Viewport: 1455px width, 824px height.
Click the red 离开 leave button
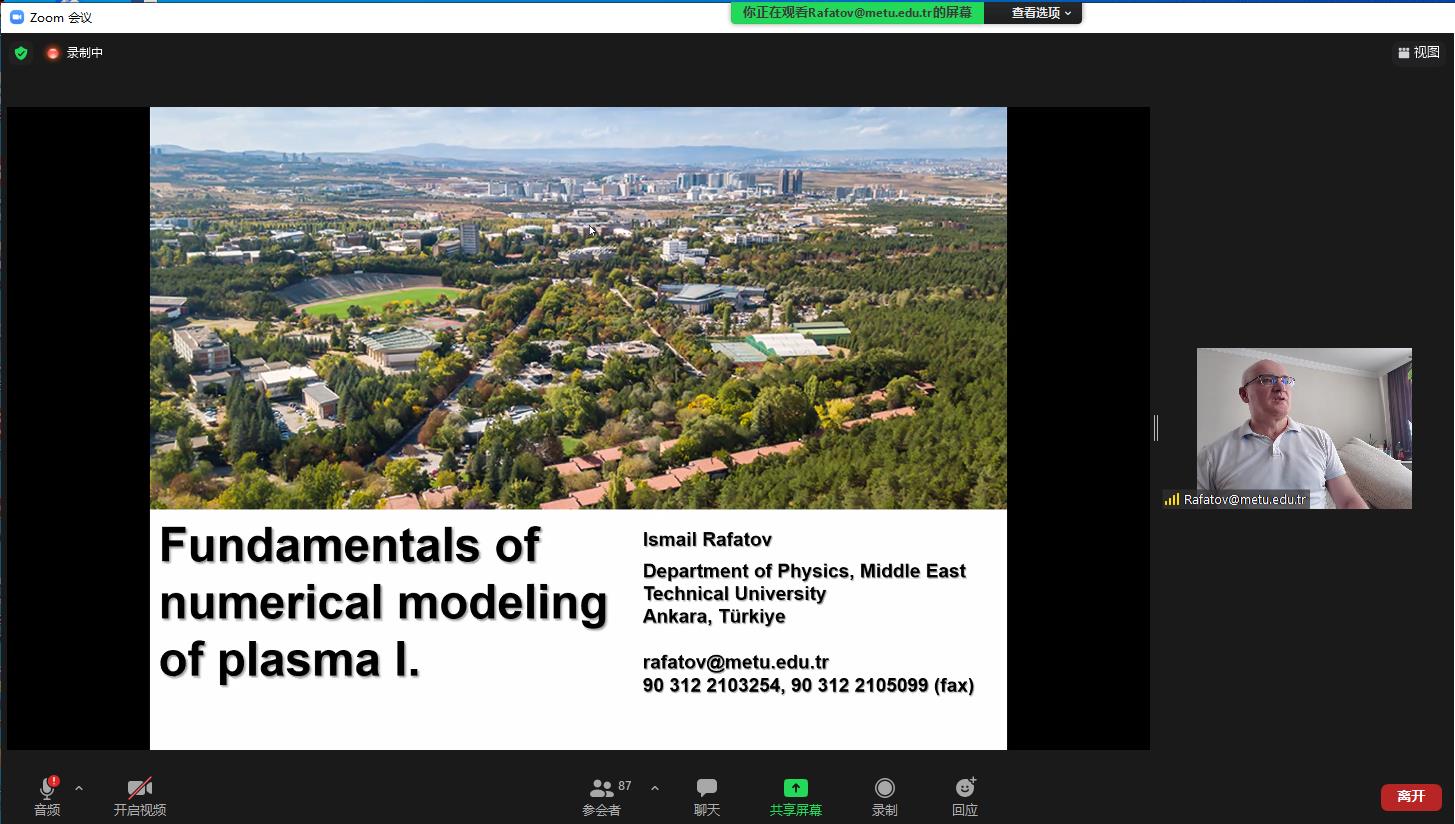[1411, 796]
